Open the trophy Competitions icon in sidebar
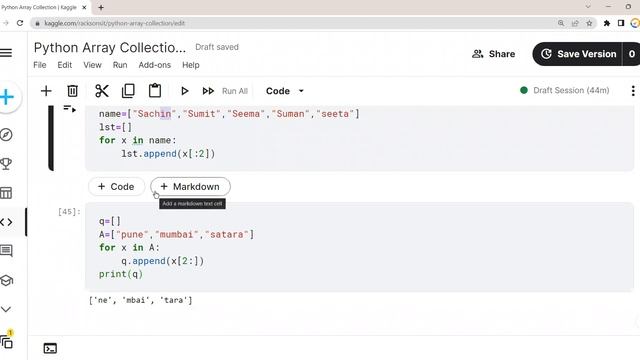Screen dimensions: 640x360 [6, 164]
